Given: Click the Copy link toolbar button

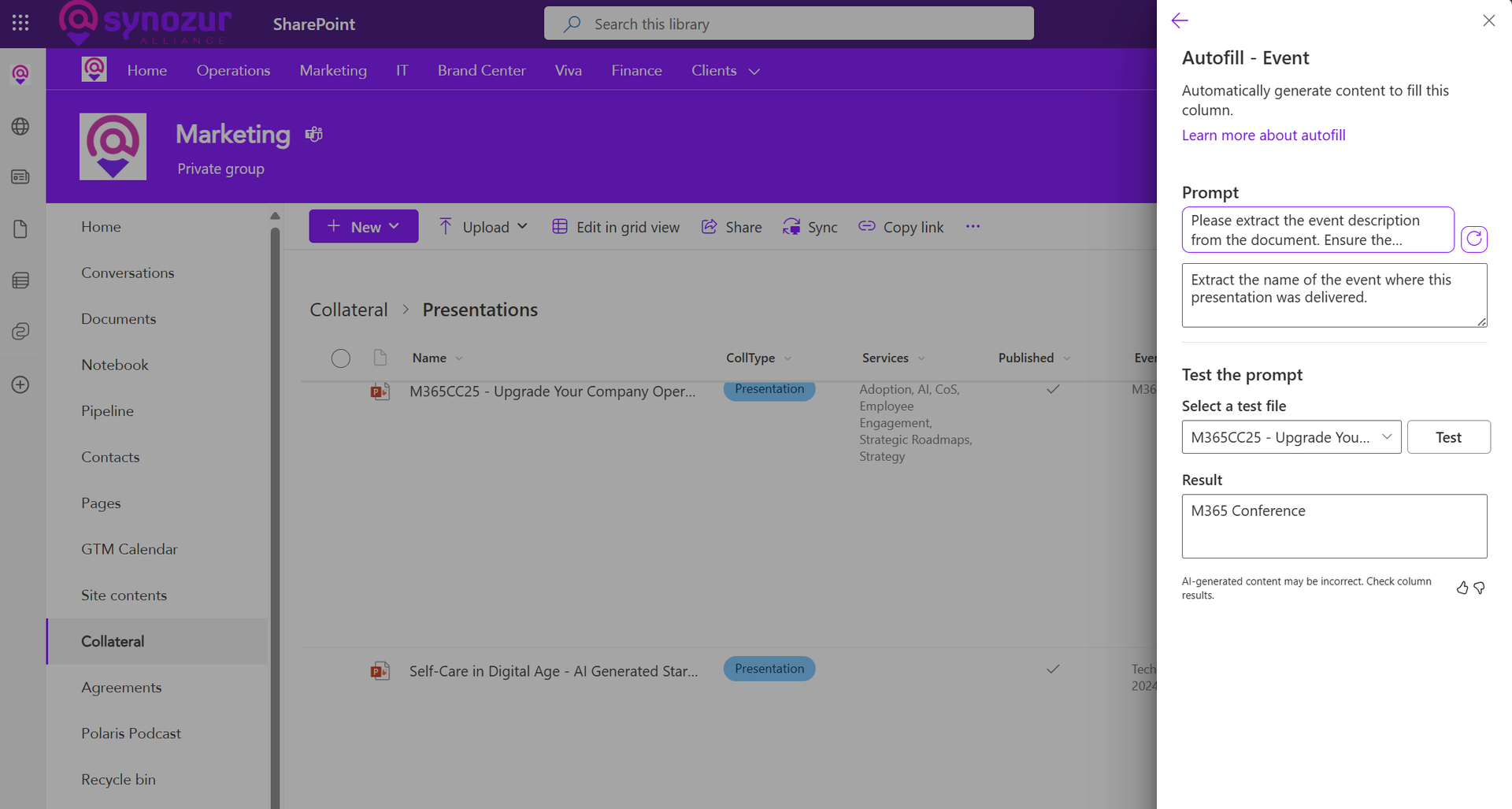Looking at the screenshot, I should coord(901,226).
